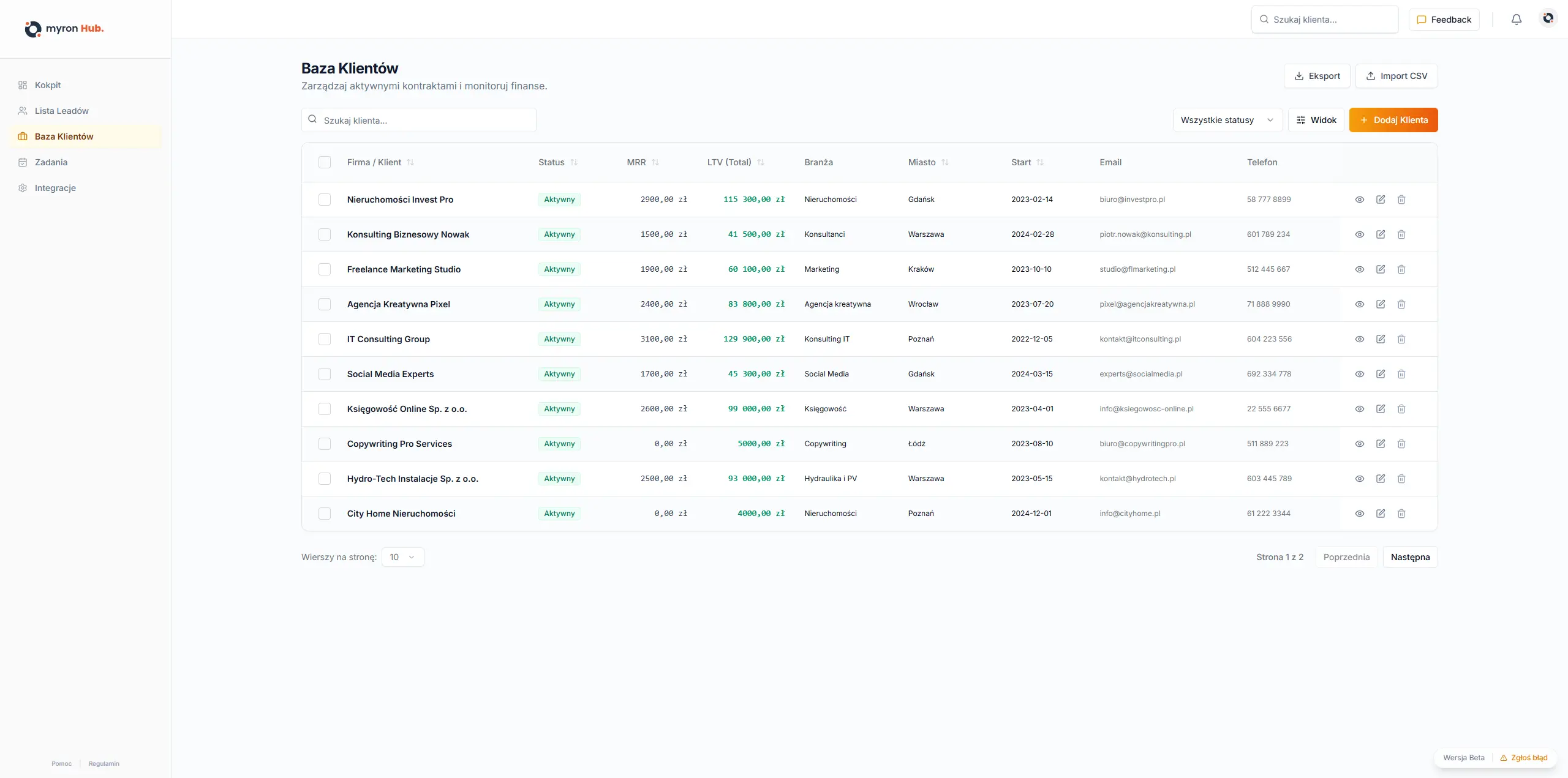Delete the City Home Nieruchomości row

[x=1401, y=514]
